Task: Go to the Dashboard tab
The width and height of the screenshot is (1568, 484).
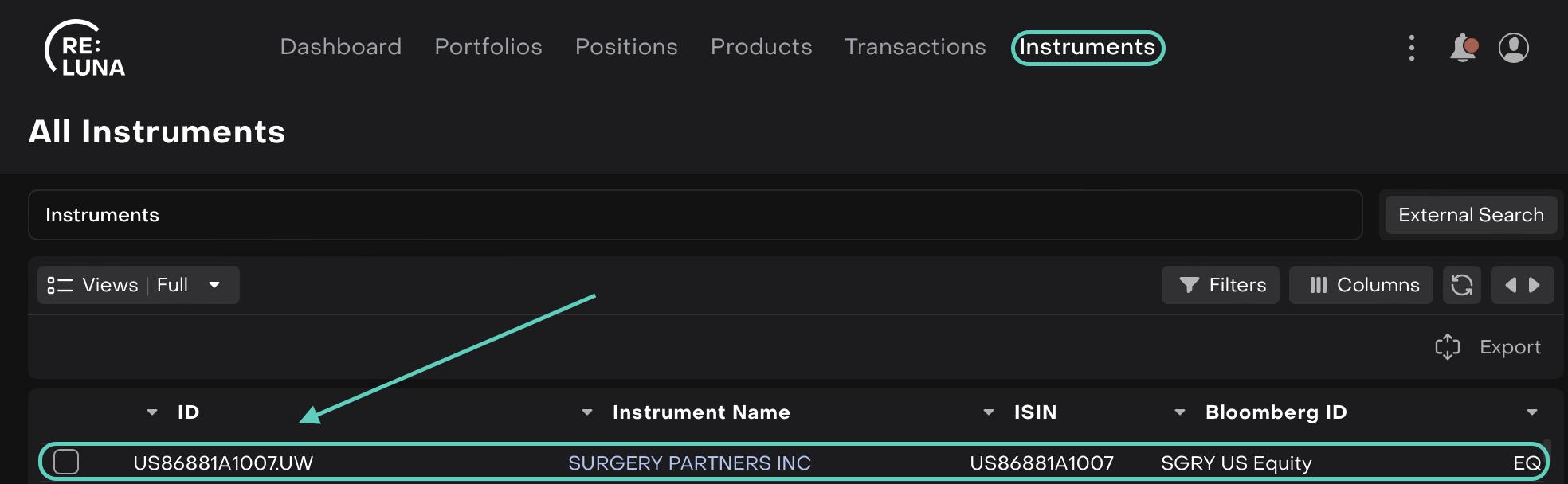Action: (x=340, y=47)
